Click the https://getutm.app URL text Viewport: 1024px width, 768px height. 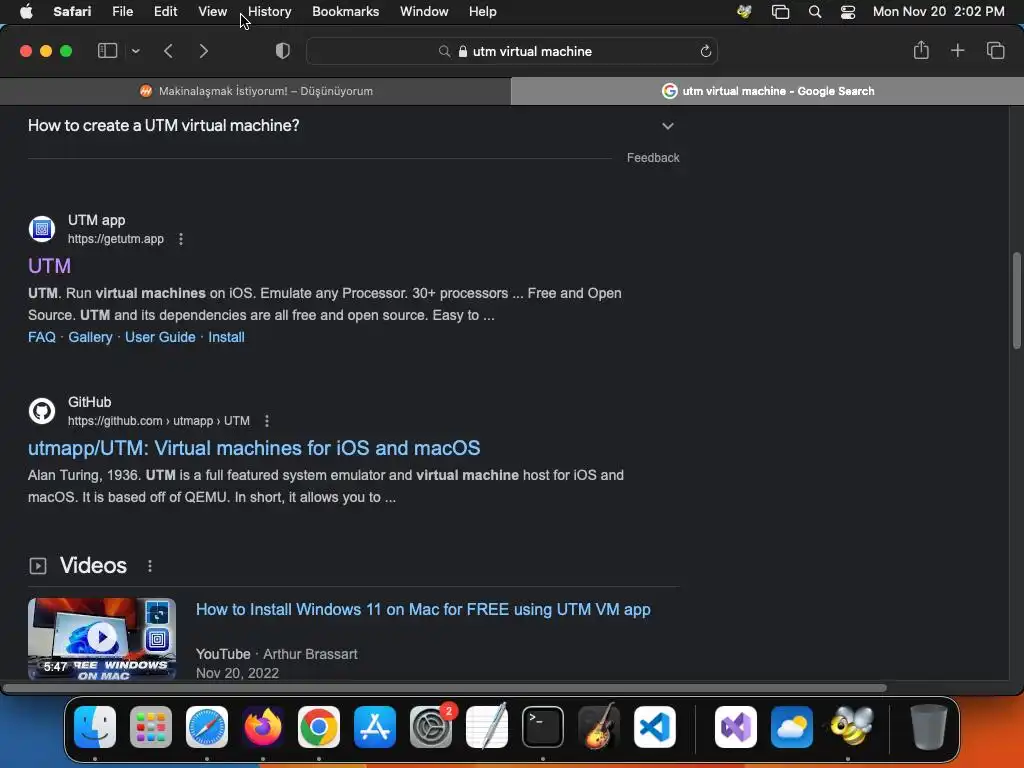116,239
